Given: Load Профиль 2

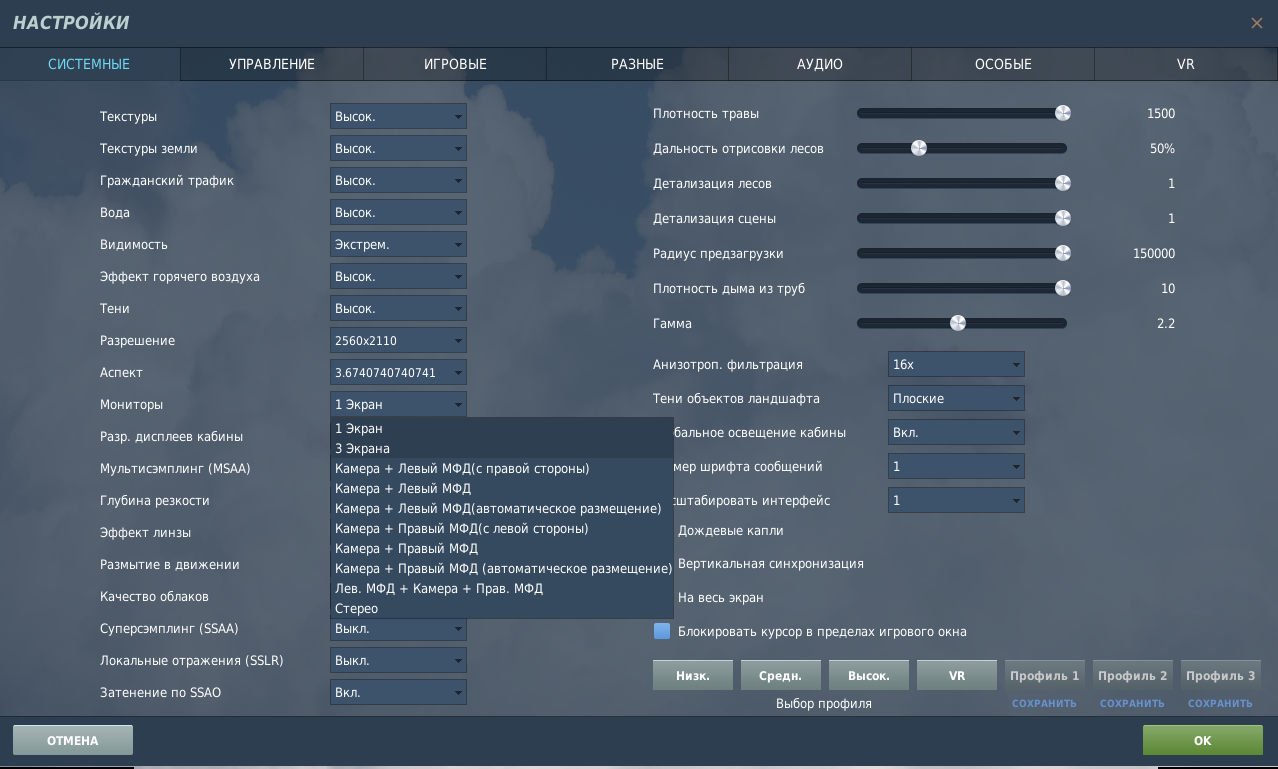Looking at the screenshot, I should (1133, 675).
